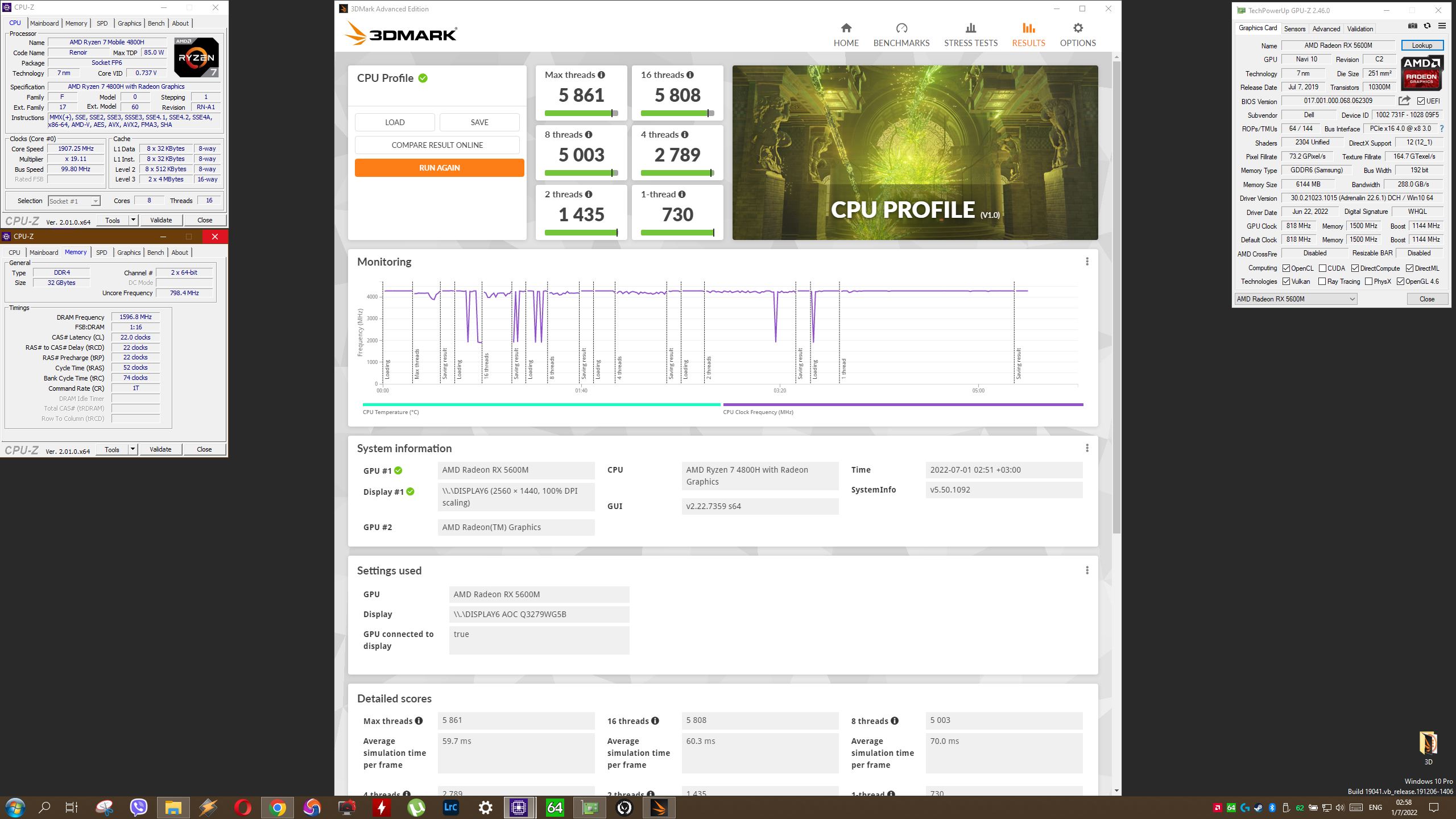
Task: Open the Steam tray icon
Action: [x=1258, y=808]
